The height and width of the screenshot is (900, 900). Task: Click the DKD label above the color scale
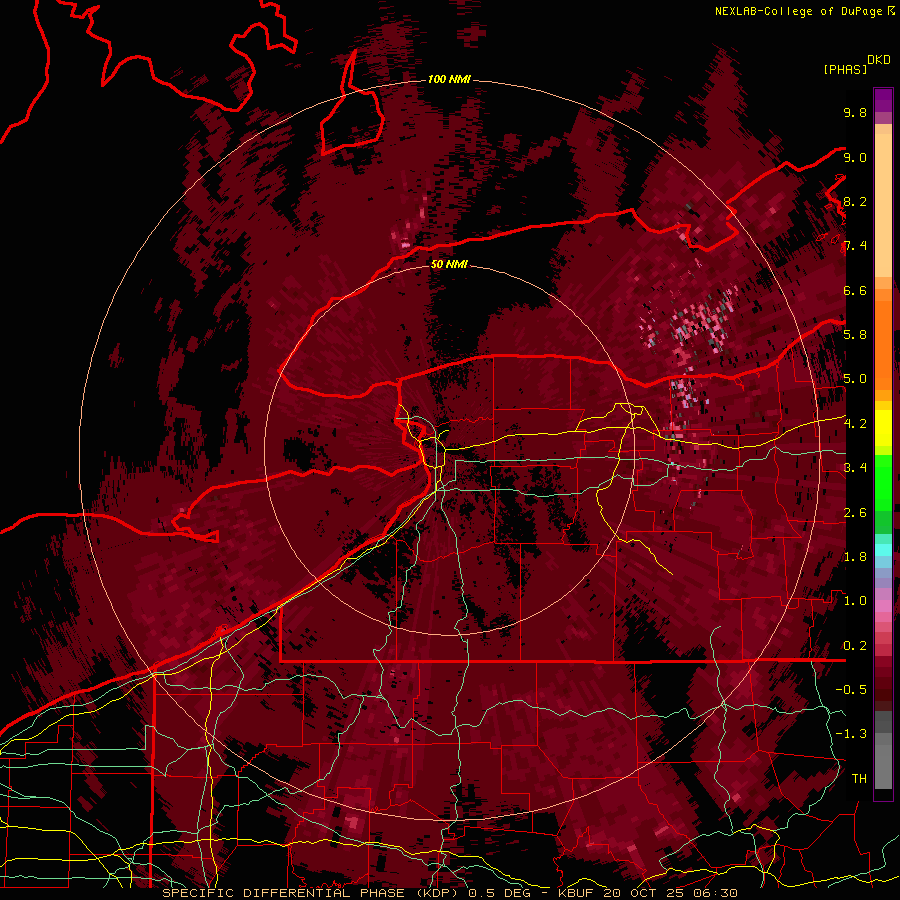pyautogui.click(x=879, y=60)
